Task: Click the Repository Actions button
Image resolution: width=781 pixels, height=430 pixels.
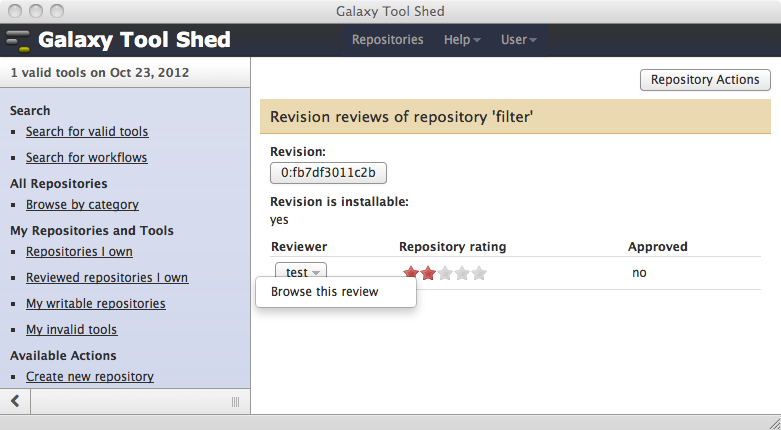Action: click(x=705, y=80)
